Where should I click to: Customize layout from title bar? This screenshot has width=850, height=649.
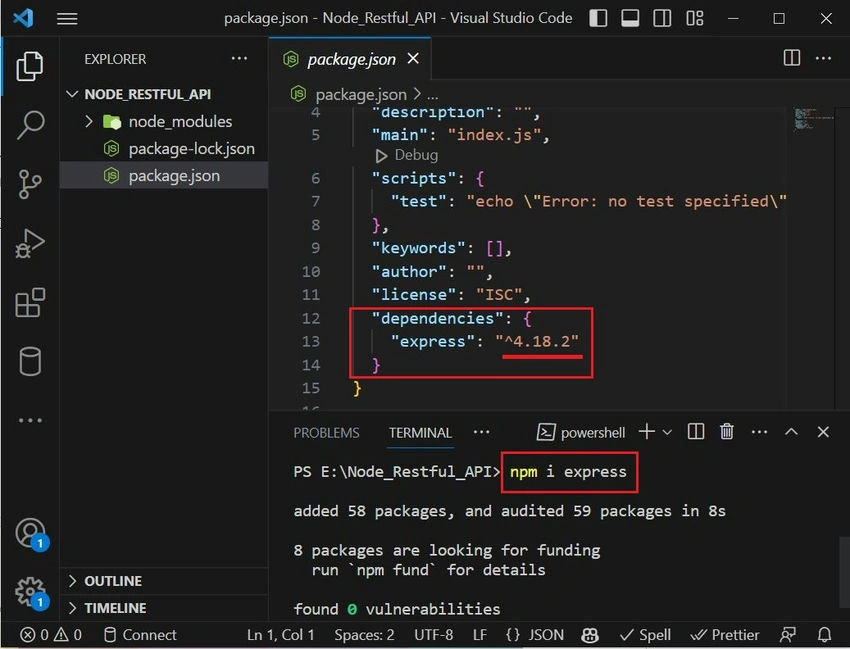click(x=694, y=18)
